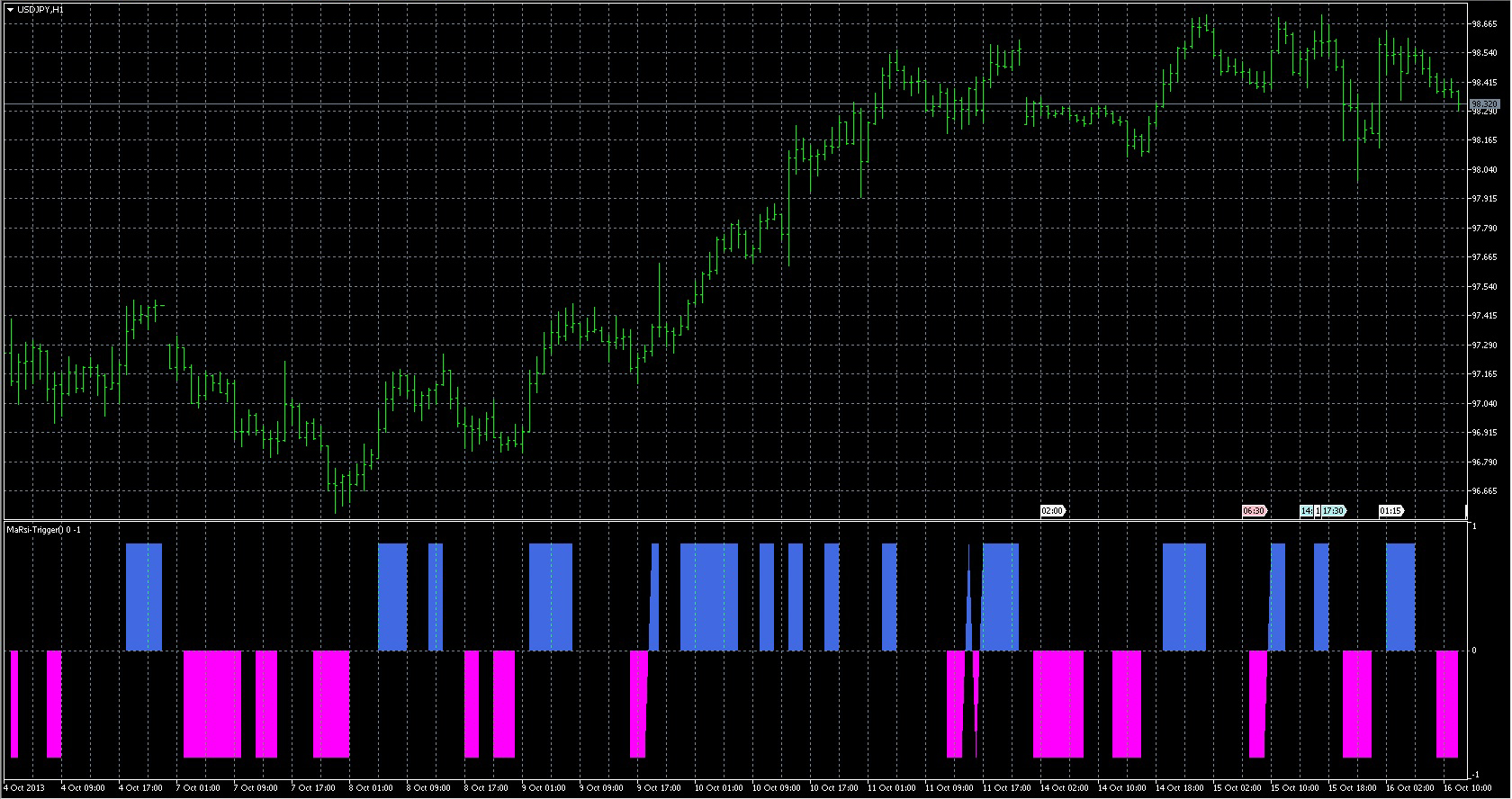Screen dimensions: 1512x799
Task: Click the 97.165 price axis label
Action: click(1484, 374)
